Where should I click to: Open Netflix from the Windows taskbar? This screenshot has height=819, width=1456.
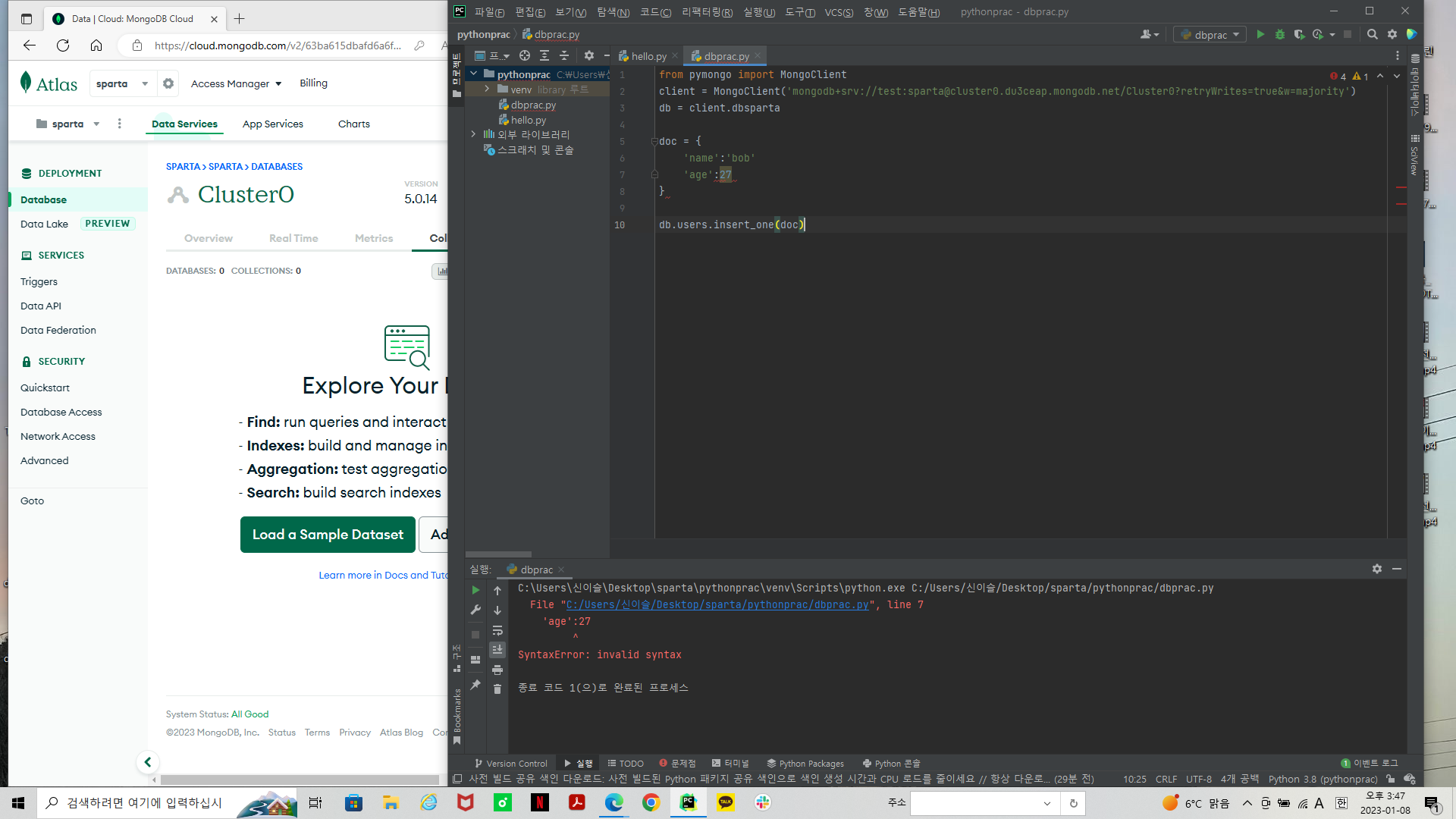pos(540,802)
